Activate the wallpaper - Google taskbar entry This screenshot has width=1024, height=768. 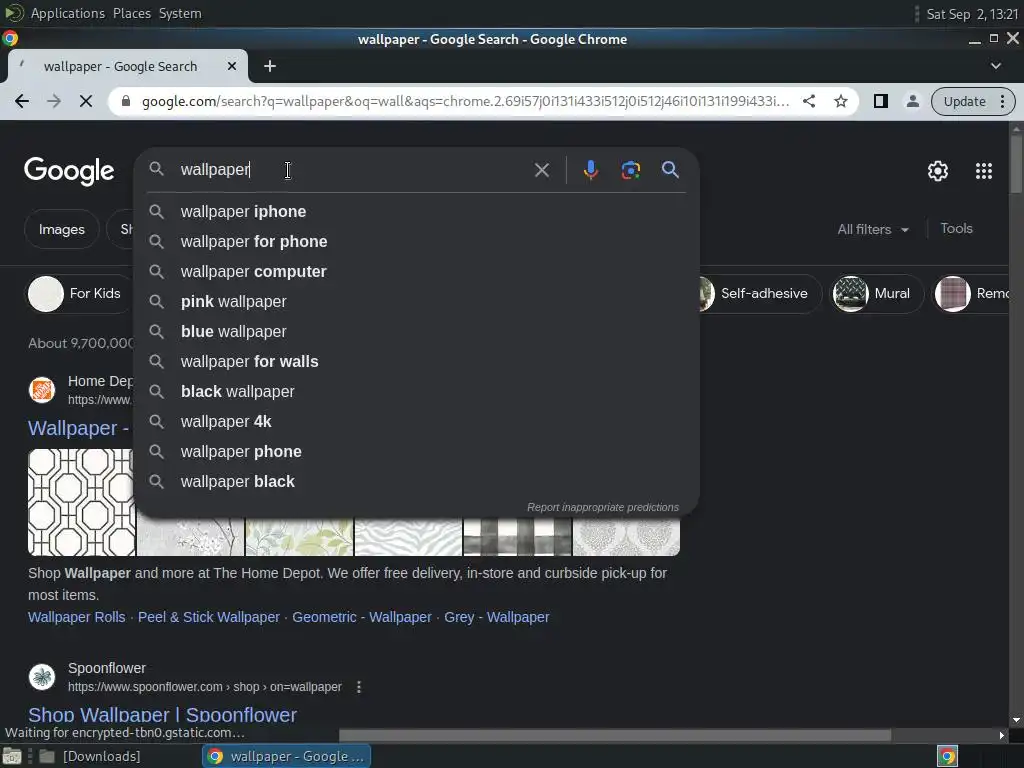click(286, 756)
